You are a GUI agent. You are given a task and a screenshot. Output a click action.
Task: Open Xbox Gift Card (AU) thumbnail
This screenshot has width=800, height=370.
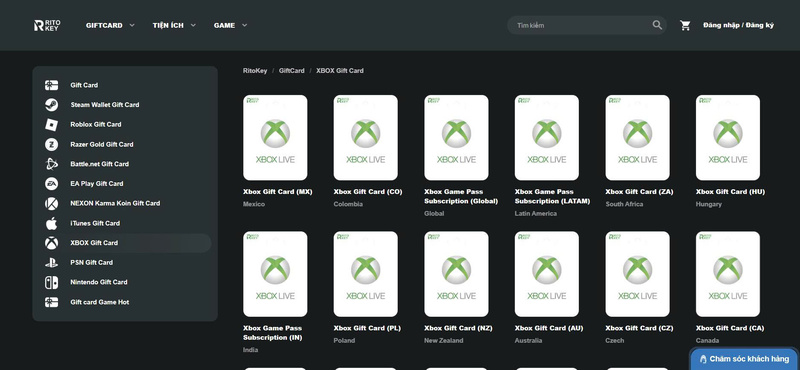546,274
